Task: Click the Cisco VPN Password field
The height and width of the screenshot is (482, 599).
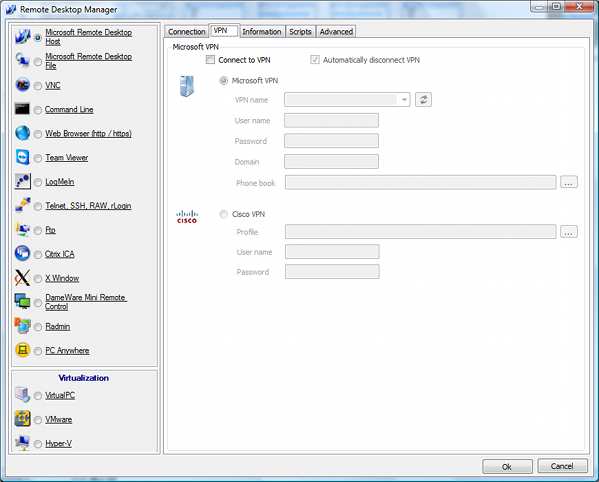Action: pyautogui.click(x=332, y=272)
